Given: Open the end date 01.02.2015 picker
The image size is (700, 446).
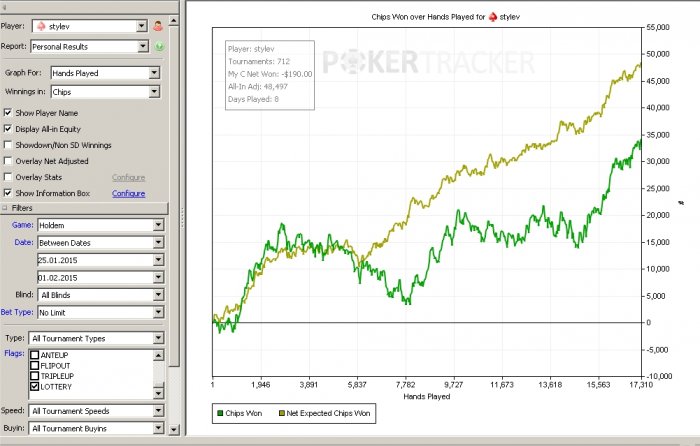Looking at the screenshot, I should pos(158,277).
